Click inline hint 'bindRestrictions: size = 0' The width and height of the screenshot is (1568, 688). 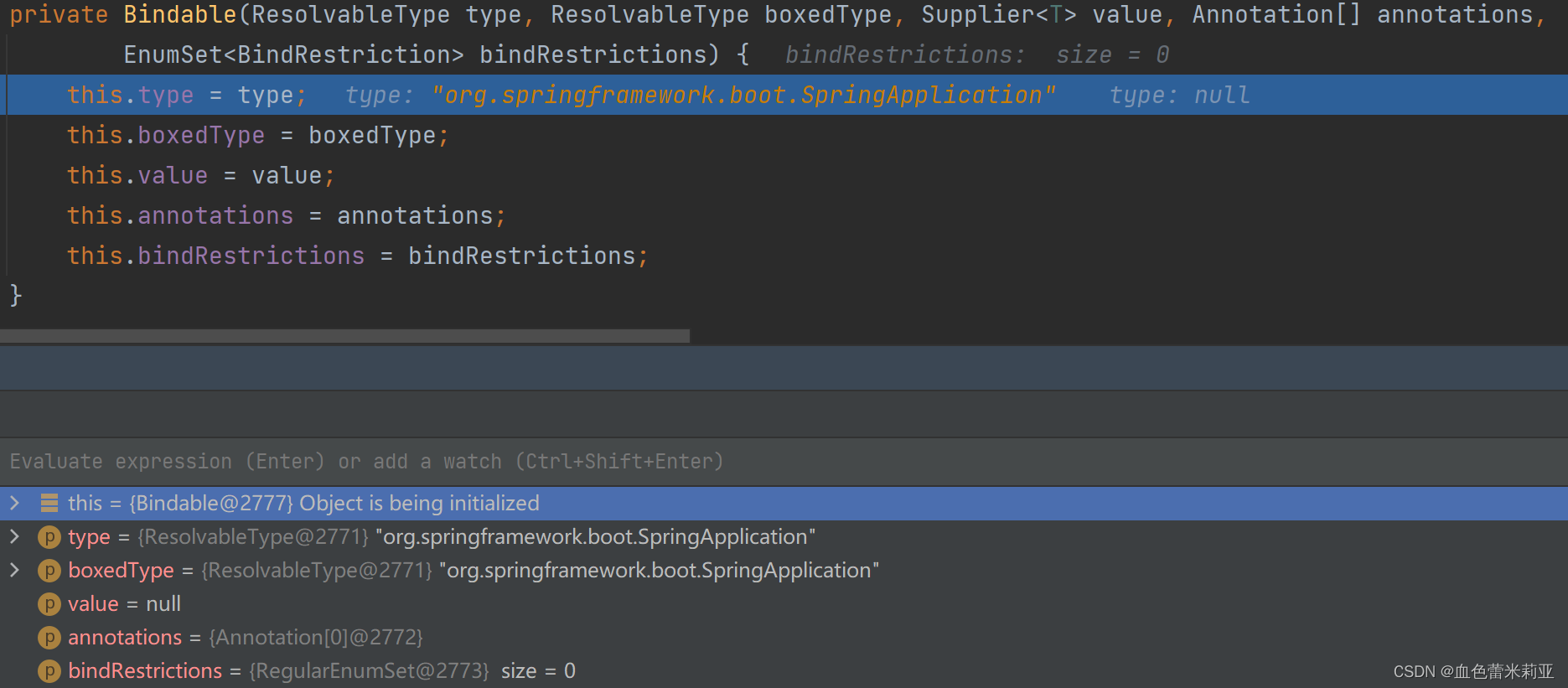point(977,54)
